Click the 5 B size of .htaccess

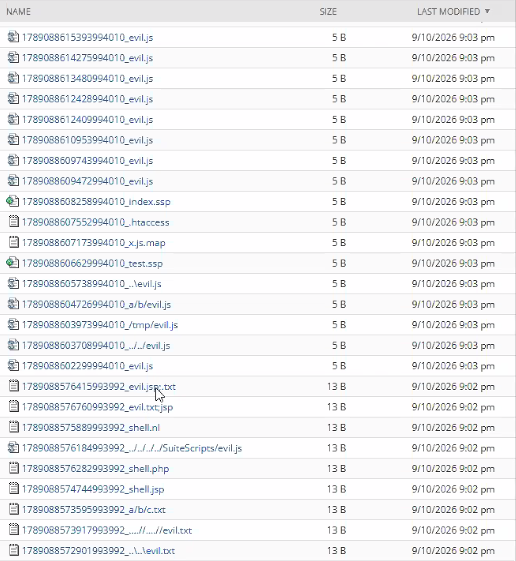[339, 222]
